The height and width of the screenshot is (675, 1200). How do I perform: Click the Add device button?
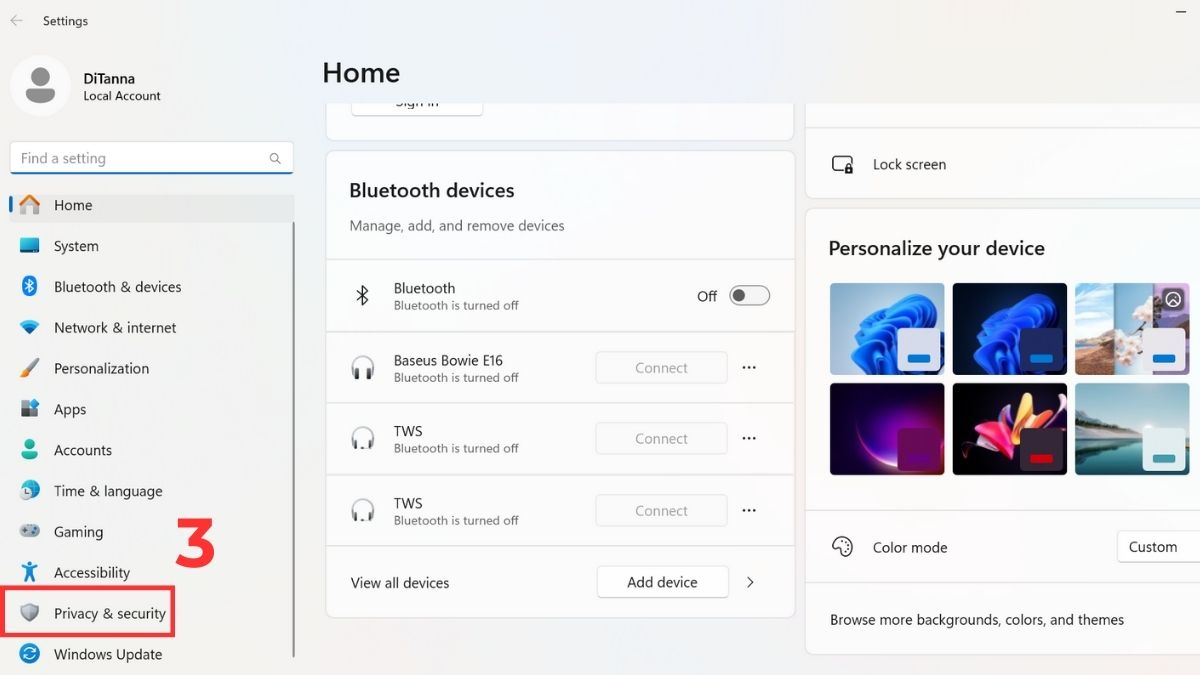click(x=662, y=582)
